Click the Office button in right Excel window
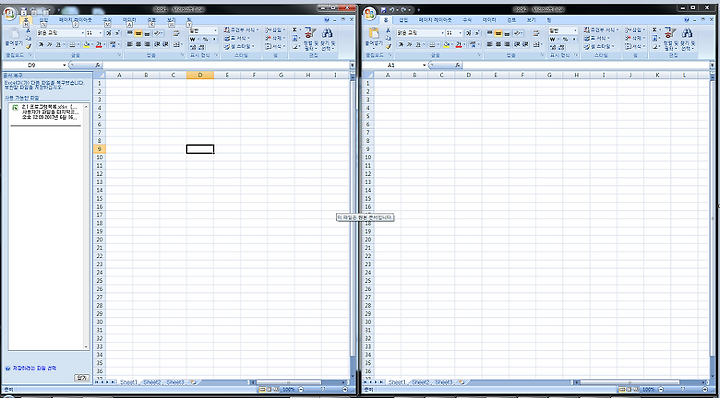 pyautogui.click(x=369, y=13)
